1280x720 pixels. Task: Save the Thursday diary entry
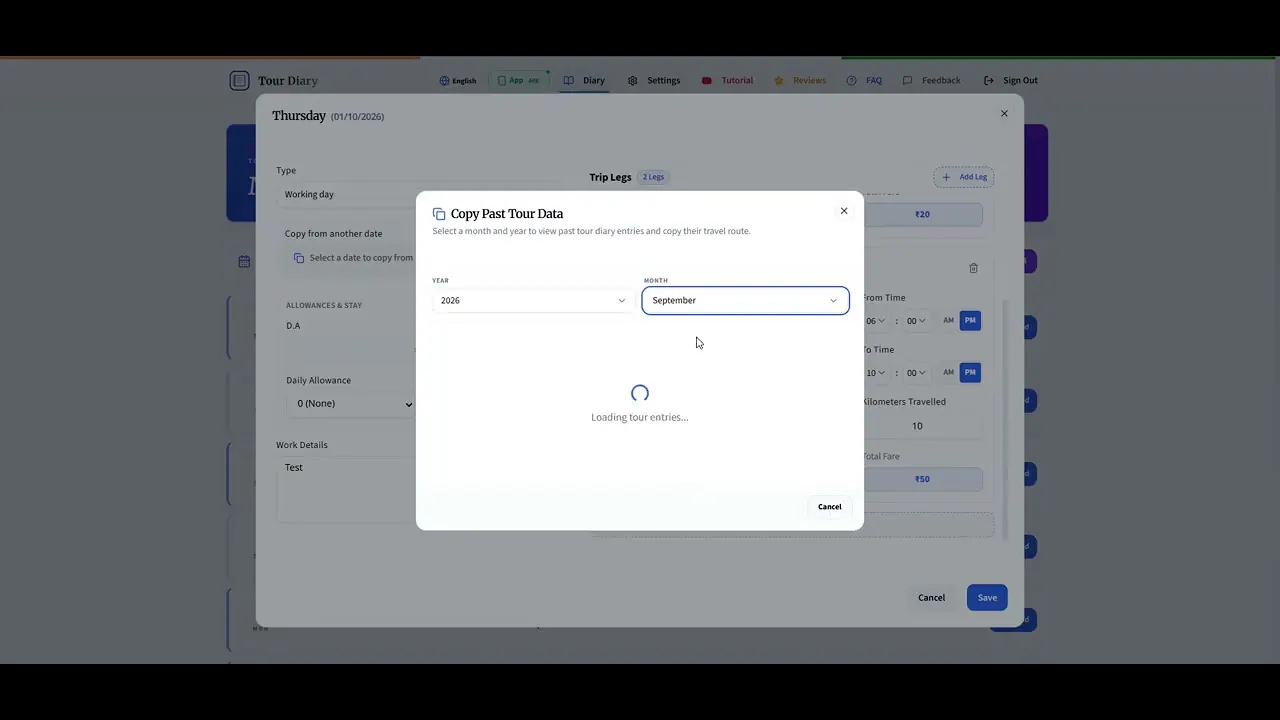987,598
